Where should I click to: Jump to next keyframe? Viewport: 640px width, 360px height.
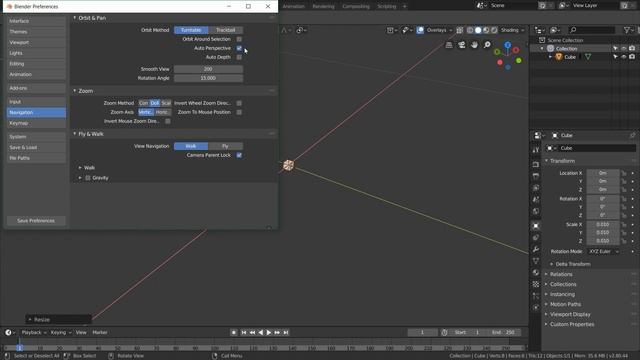tap(277, 333)
